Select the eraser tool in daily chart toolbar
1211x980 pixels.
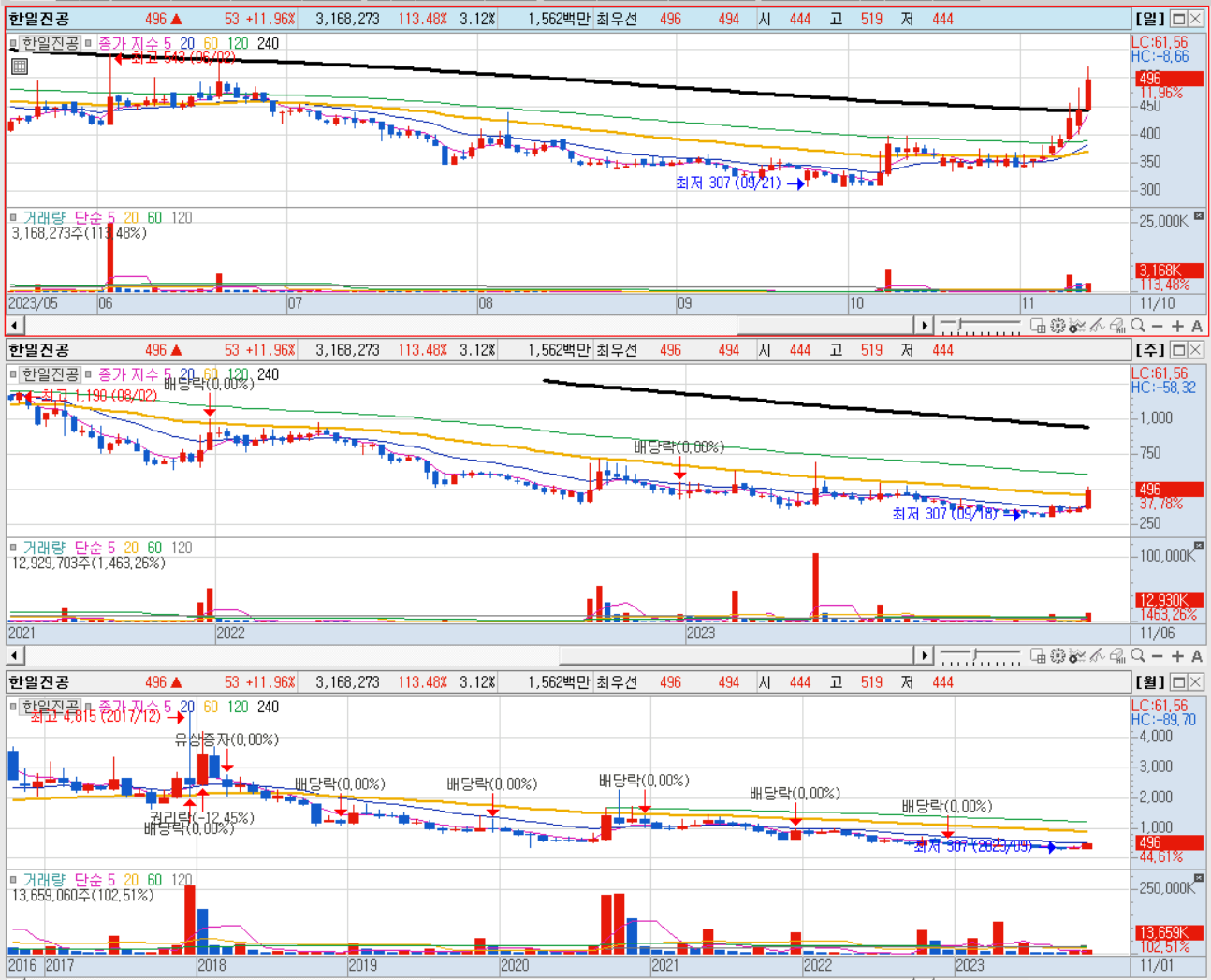pyautogui.click(x=1117, y=326)
